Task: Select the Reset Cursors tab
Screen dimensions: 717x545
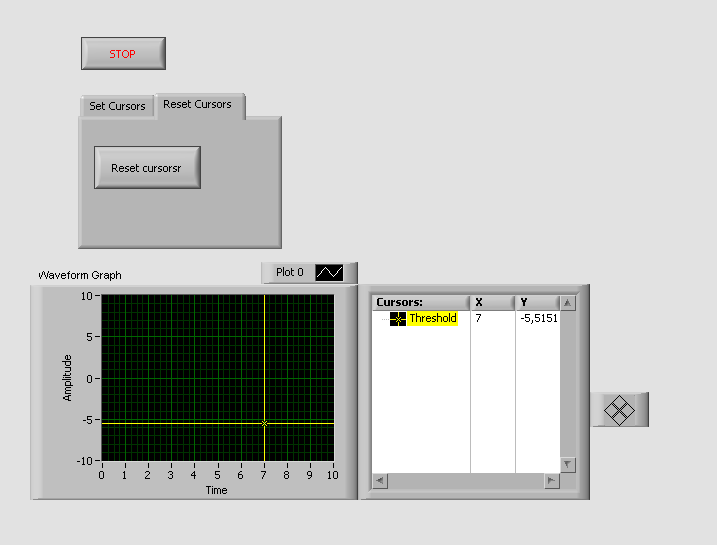Action: click(197, 105)
